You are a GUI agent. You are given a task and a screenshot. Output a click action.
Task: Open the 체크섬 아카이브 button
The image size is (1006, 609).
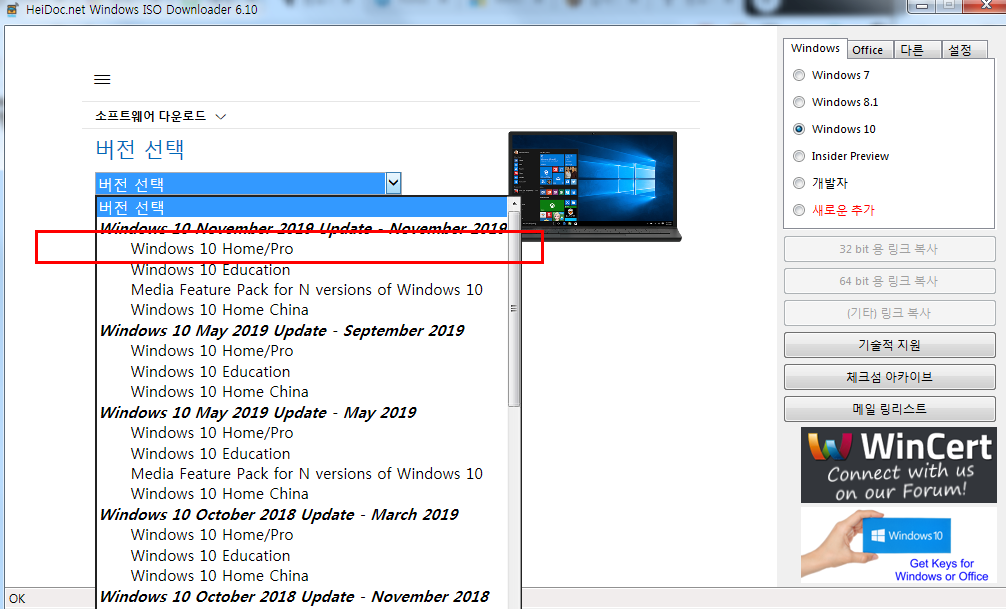click(889, 377)
